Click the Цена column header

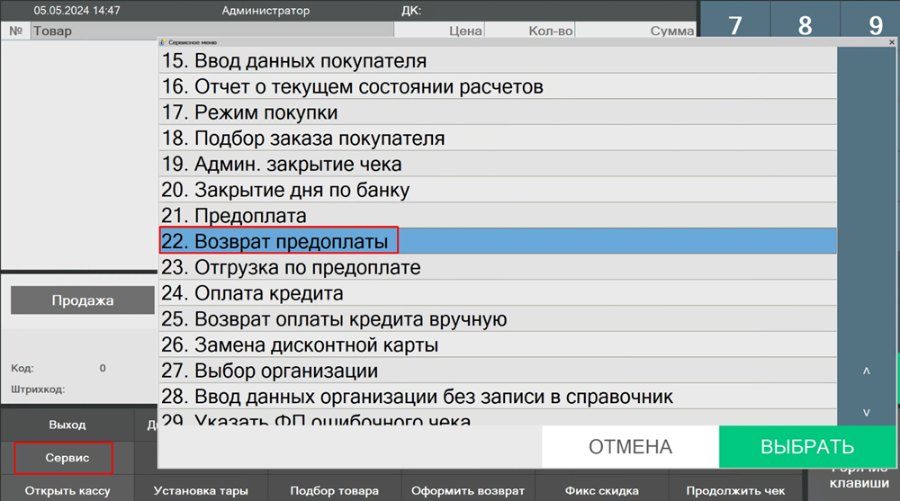440,30
